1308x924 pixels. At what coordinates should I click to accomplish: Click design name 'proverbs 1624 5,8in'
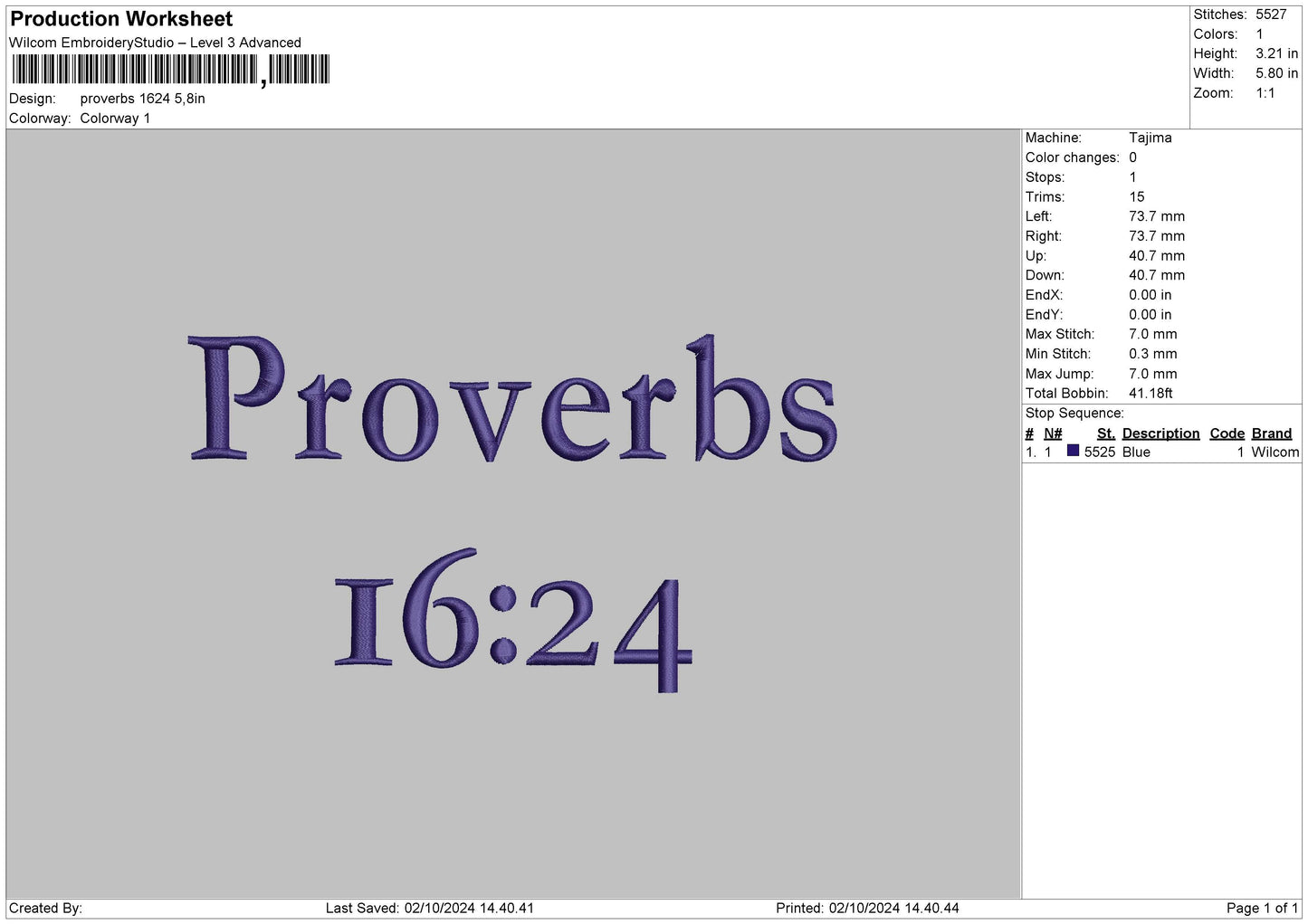coord(143,99)
